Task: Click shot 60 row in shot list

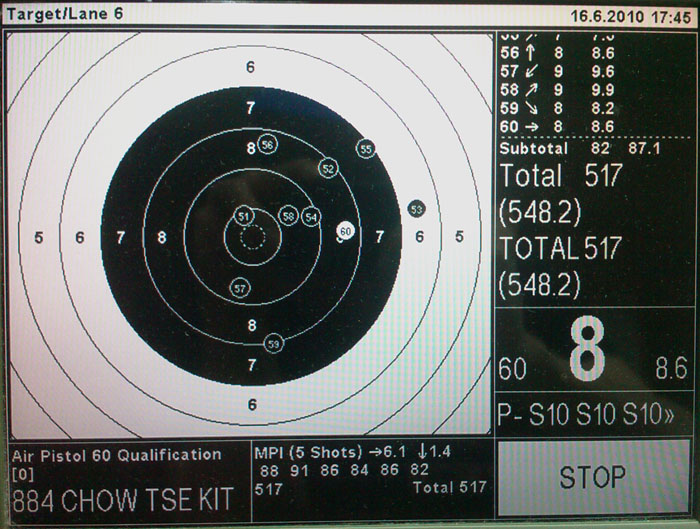Action: pos(558,126)
